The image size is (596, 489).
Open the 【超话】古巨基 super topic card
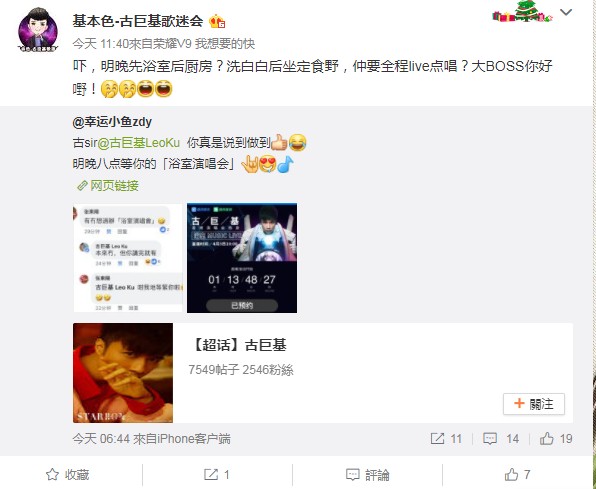323,373
